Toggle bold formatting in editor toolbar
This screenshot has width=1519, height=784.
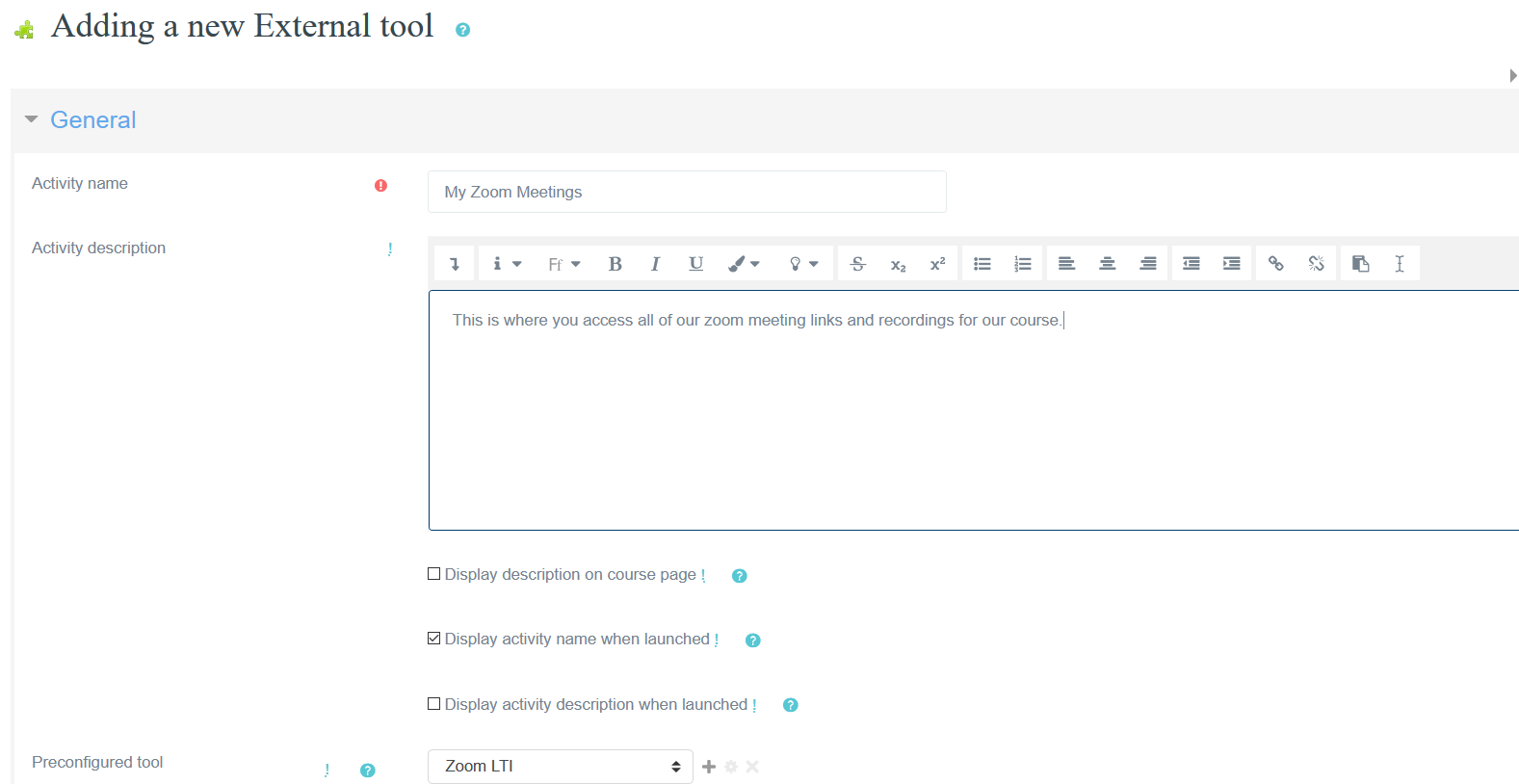click(615, 264)
